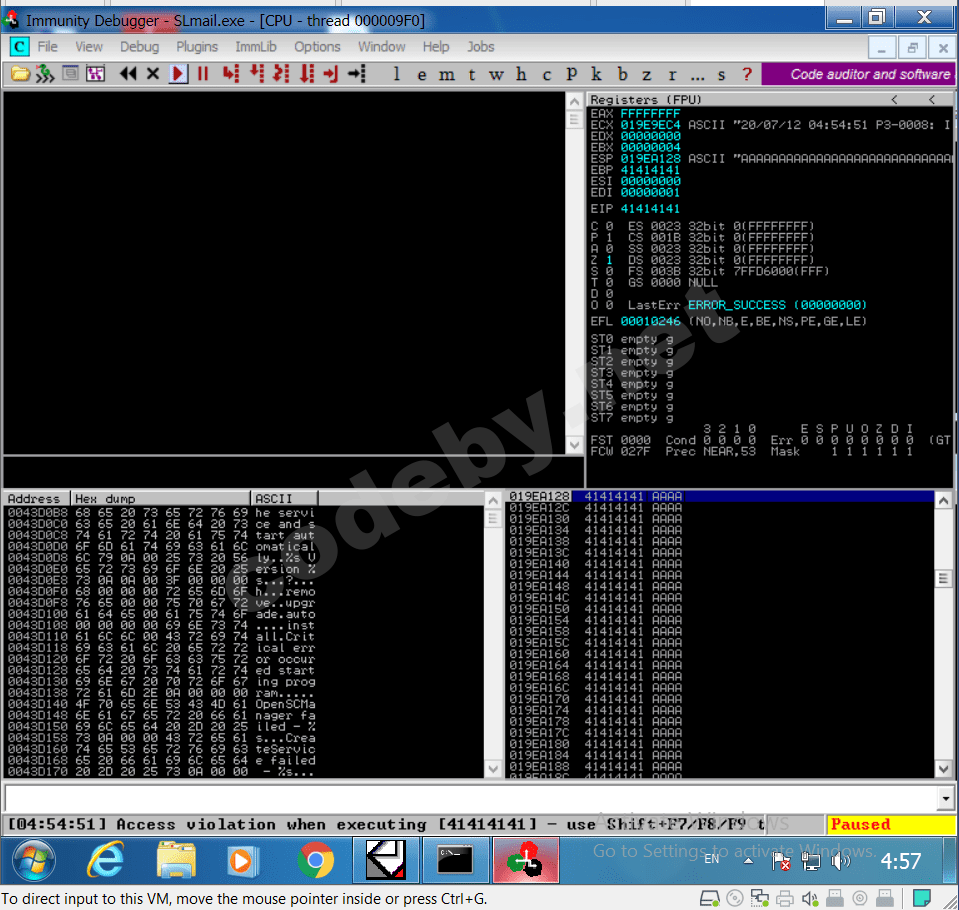Open help with the red question mark

747,74
